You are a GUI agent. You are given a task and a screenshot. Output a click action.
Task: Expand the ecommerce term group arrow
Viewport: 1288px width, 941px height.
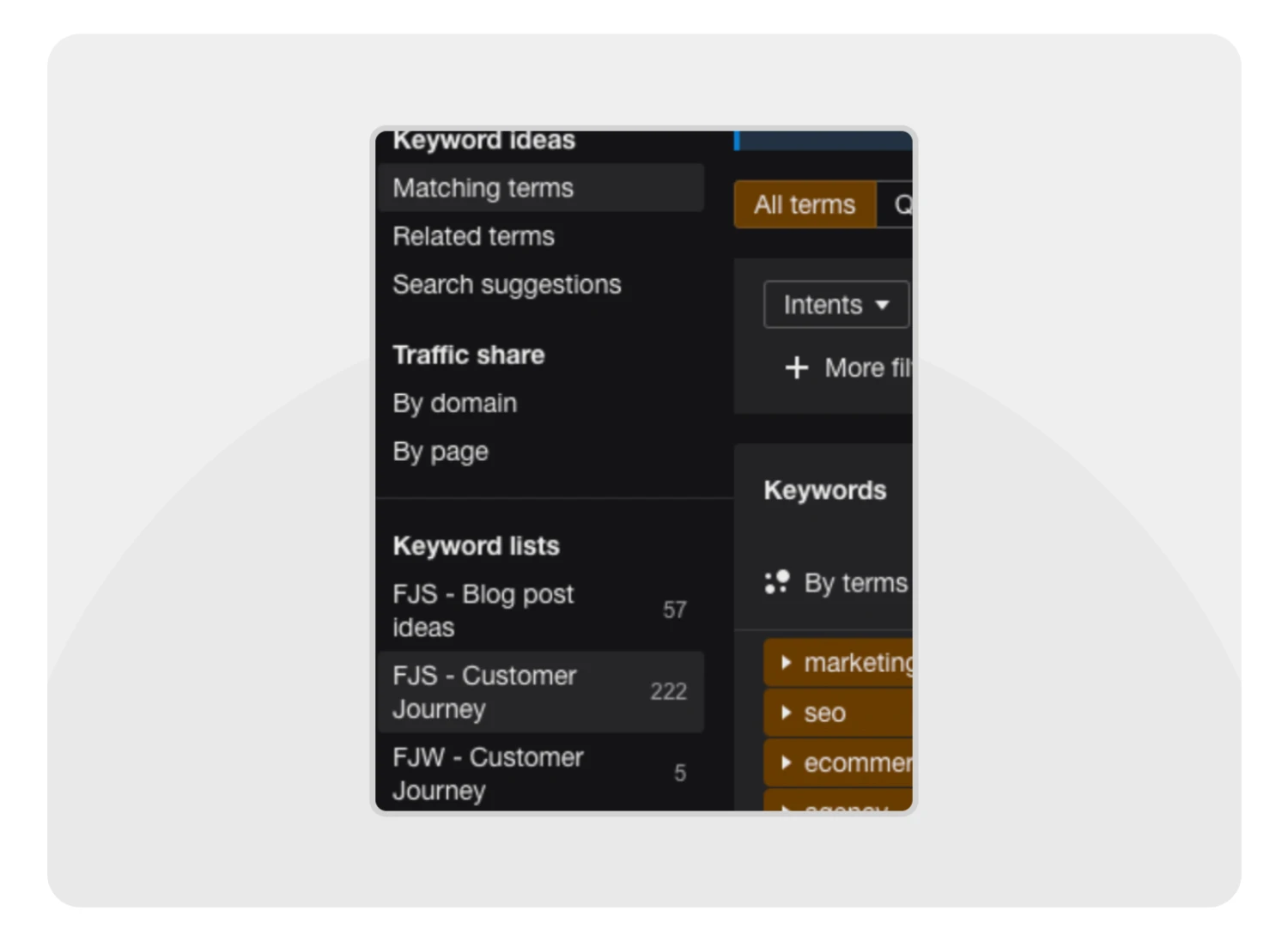point(786,762)
